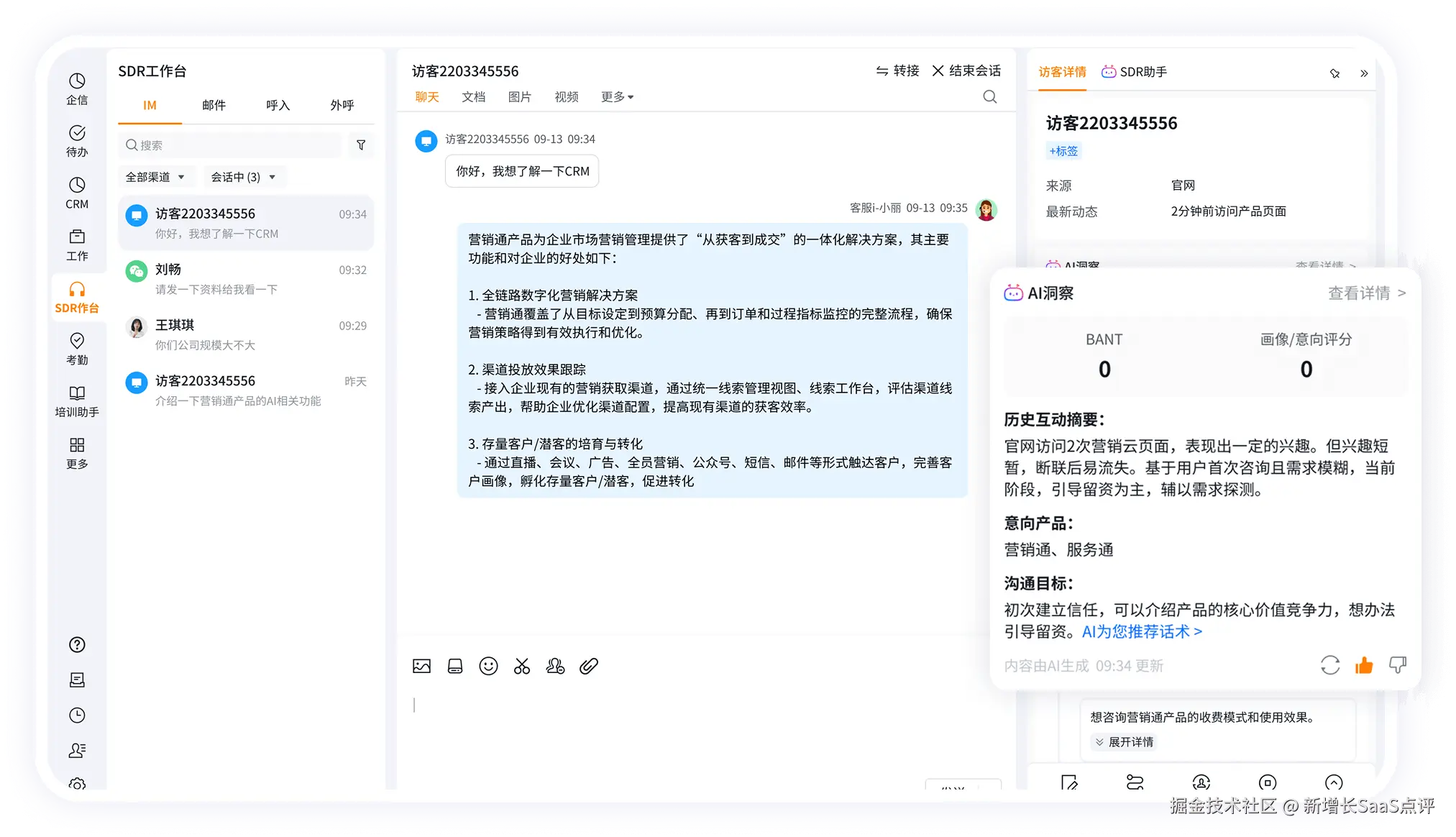The height and width of the screenshot is (837, 1456).
Task: Click the thumbs-up on AI洞察 card
Action: coord(1363,665)
